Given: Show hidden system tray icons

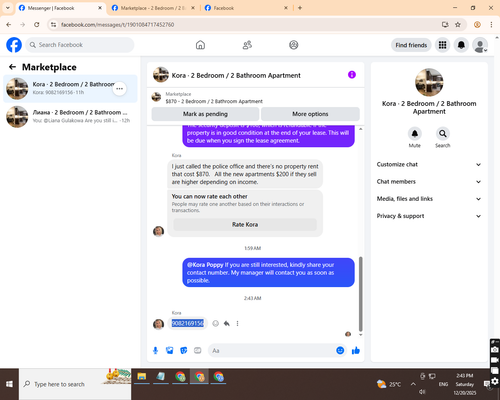Looking at the screenshot, I should point(413,384).
